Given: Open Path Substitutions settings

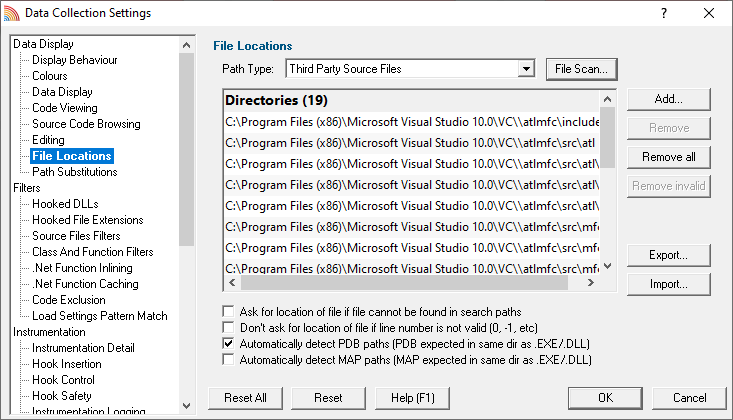Looking at the screenshot, I should (74, 172).
